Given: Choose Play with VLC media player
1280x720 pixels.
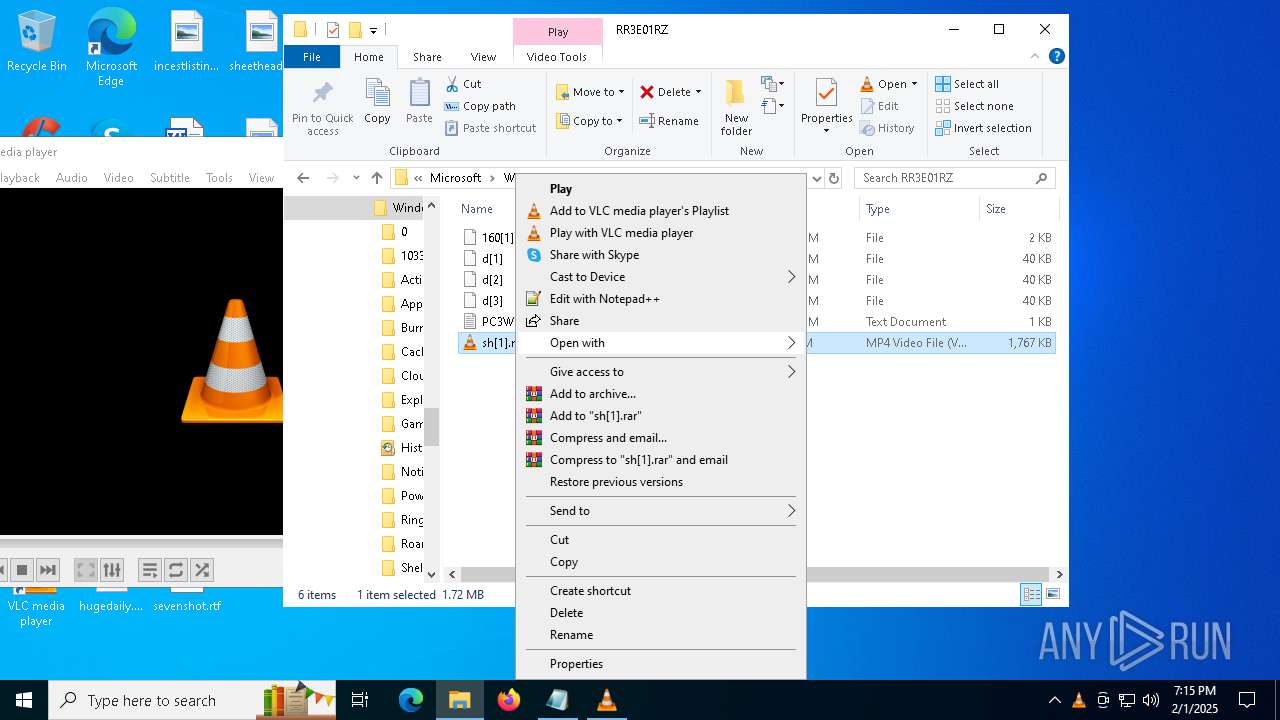Looking at the screenshot, I should pyautogui.click(x=660, y=233).
